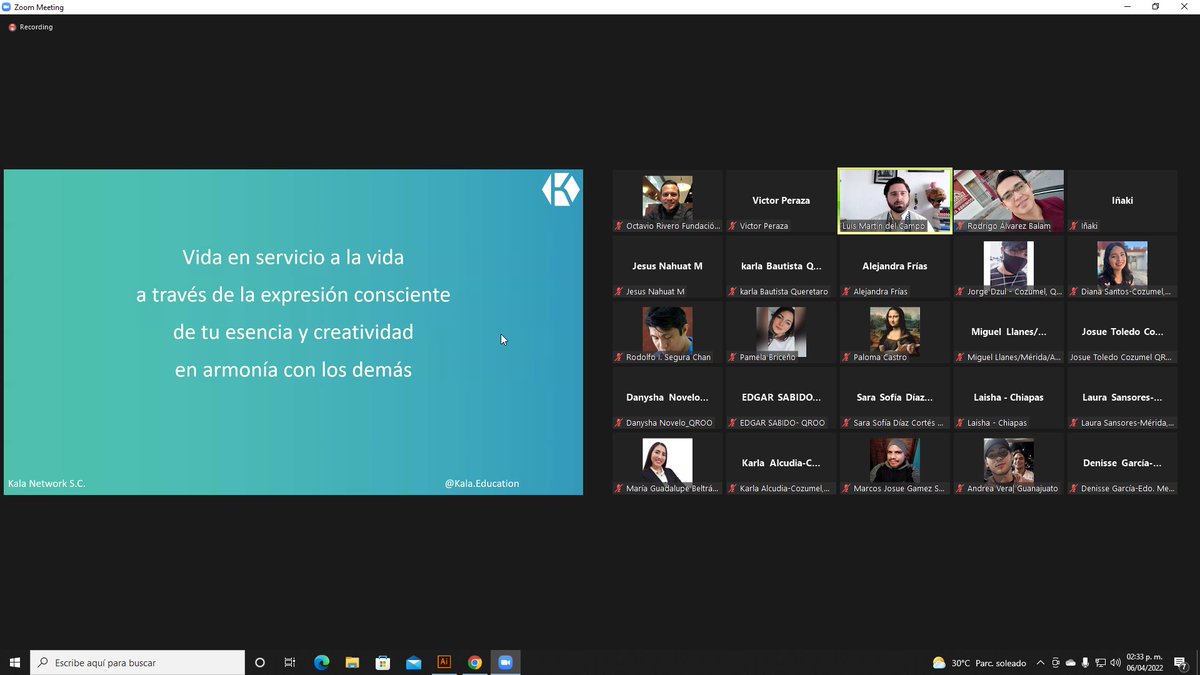Click the large "Denisse García-..." name text
1200x675 pixels.
(1122, 463)
